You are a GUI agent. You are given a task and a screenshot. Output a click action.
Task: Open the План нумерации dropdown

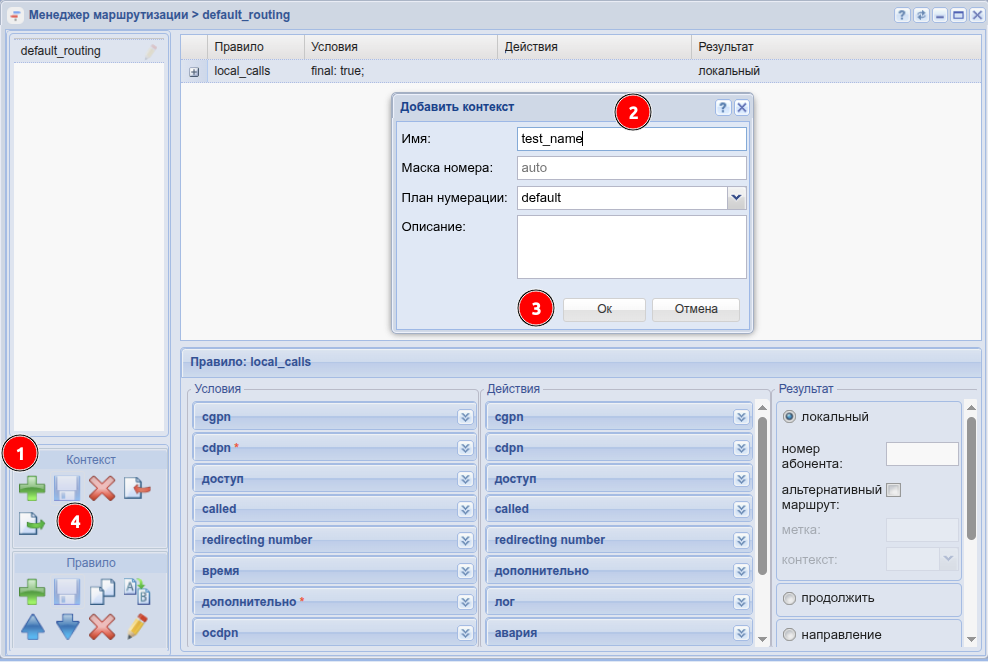(x=736, y=198)
